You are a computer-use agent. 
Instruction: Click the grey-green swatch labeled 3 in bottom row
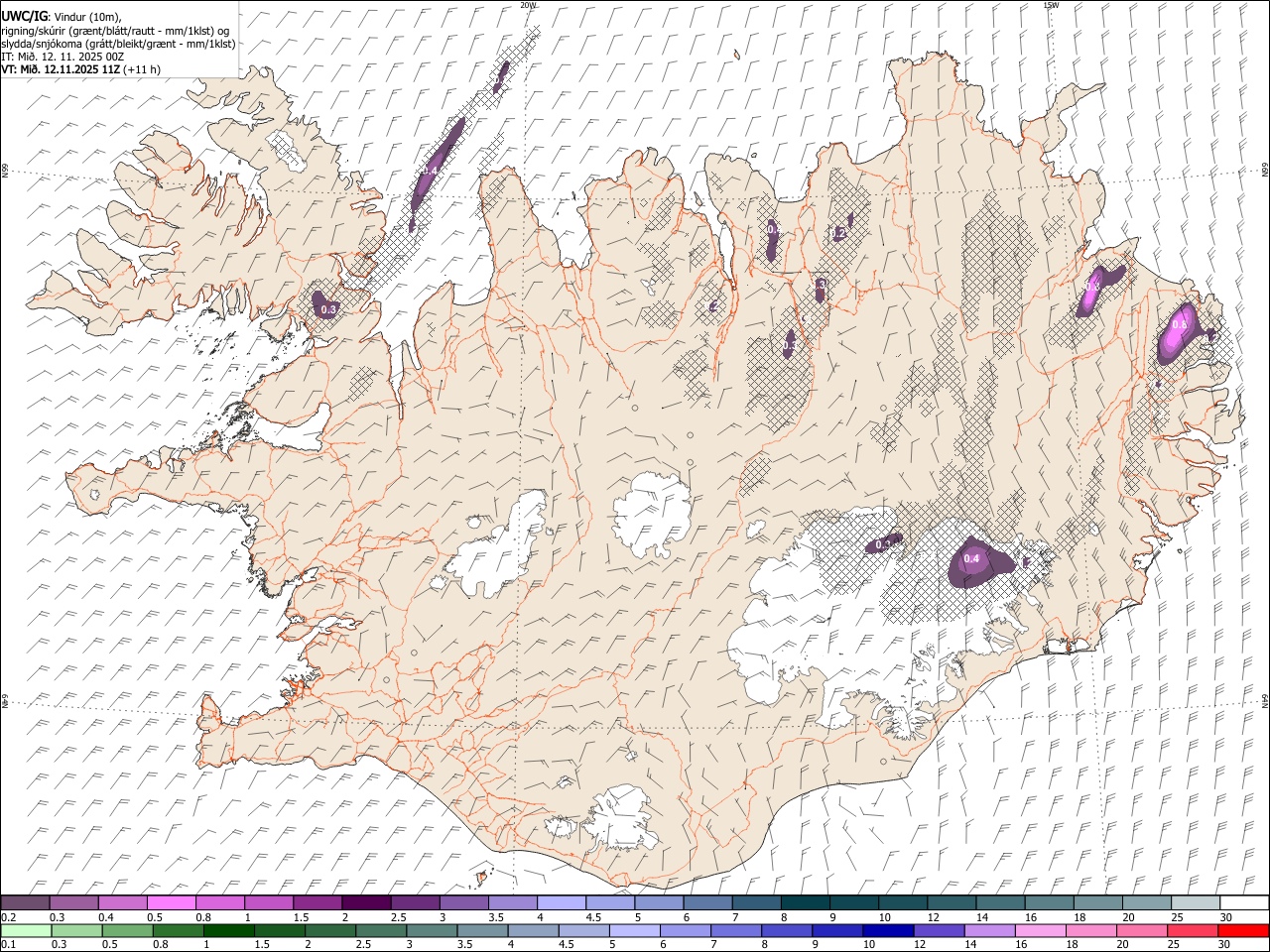pos(432,930)
